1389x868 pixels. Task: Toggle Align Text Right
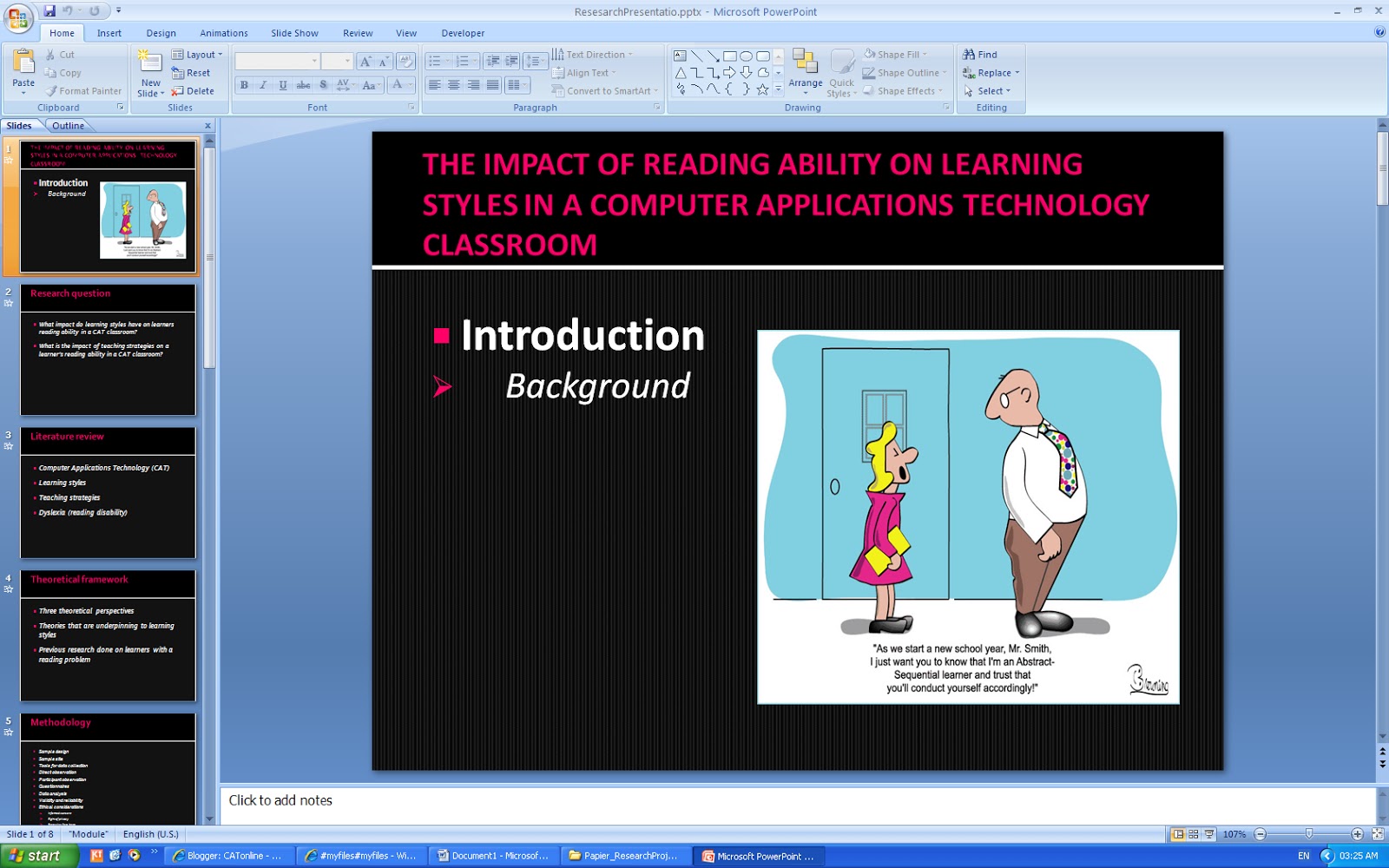click(473, 85)
